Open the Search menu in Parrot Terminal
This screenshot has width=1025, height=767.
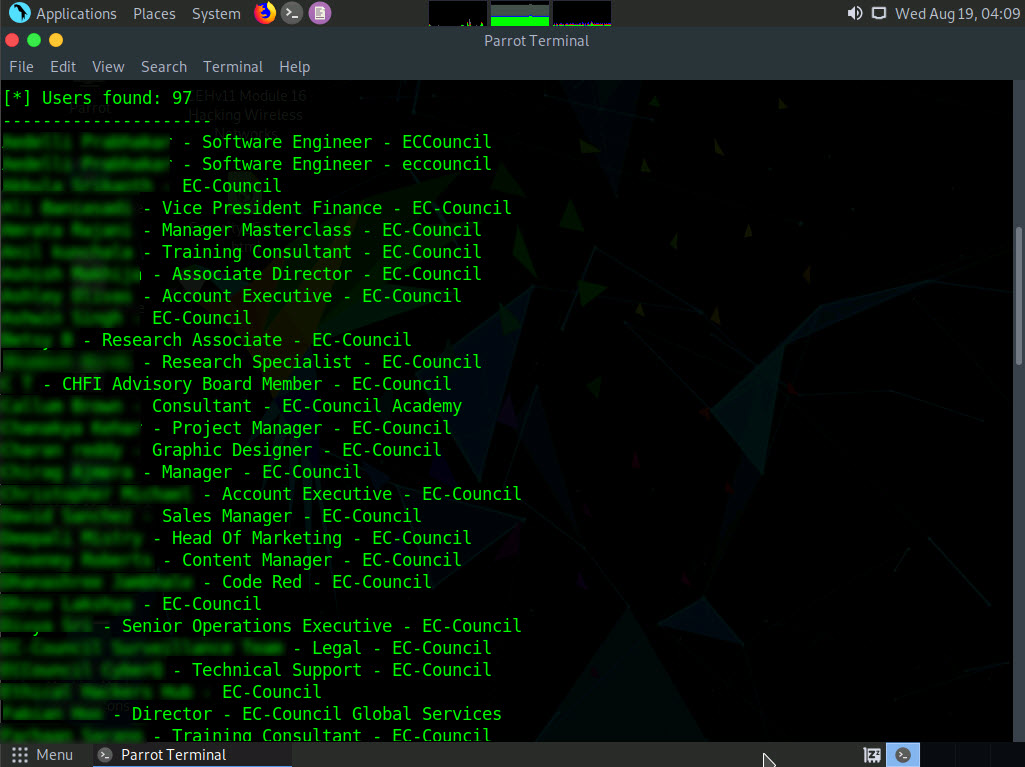[163, 67]
